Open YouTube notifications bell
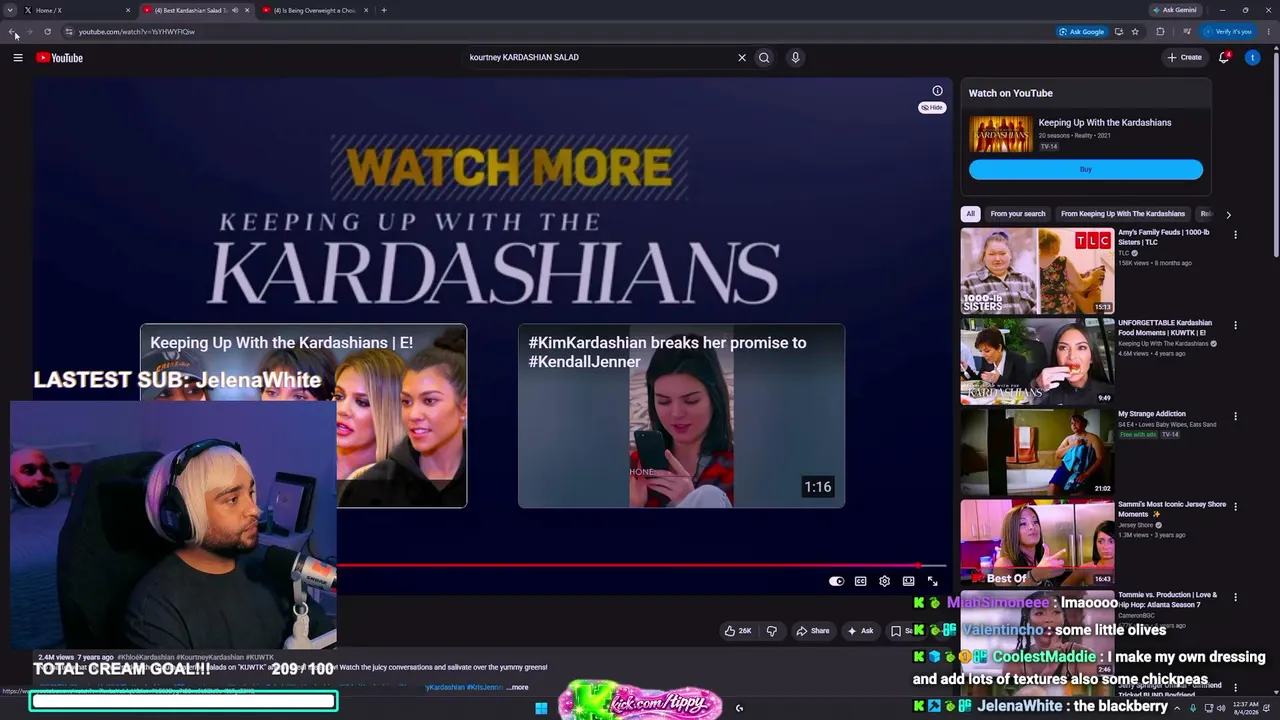 click(x=1224, y=57)
